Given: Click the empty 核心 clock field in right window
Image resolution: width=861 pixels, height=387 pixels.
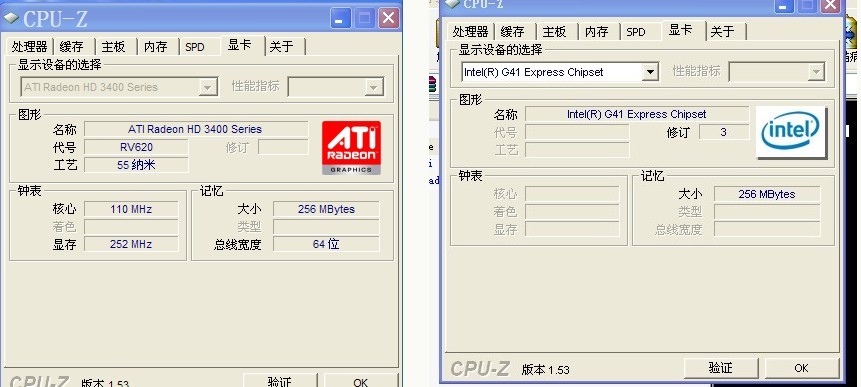Looking at the screenshot, I should [572, 194].
